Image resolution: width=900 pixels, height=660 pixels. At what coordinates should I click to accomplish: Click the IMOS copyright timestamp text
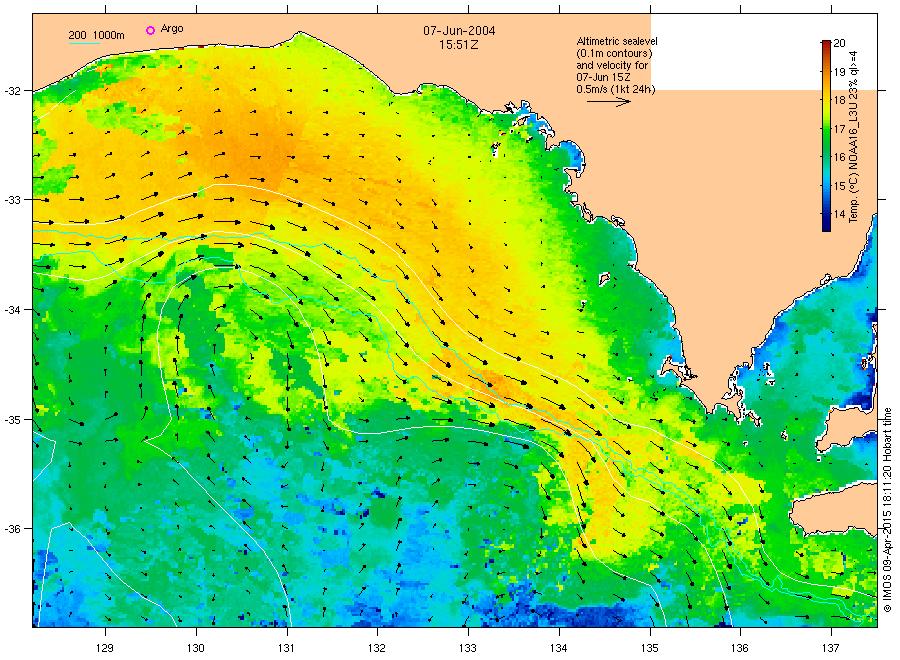pos(887,510)
